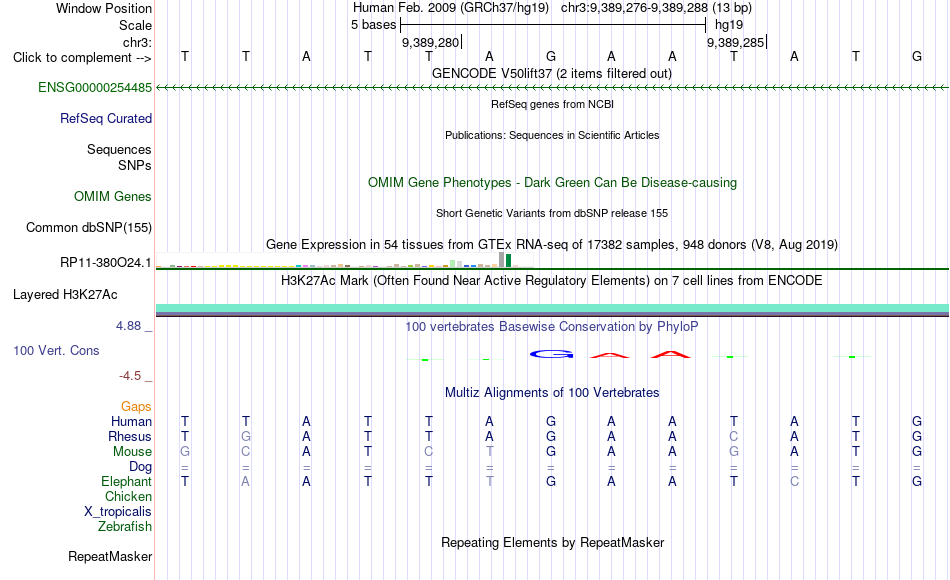Viewport: 950px width, 580px height.
Task: Click the ENSG00000254485 green arrowed gene line
Action: 552,88
